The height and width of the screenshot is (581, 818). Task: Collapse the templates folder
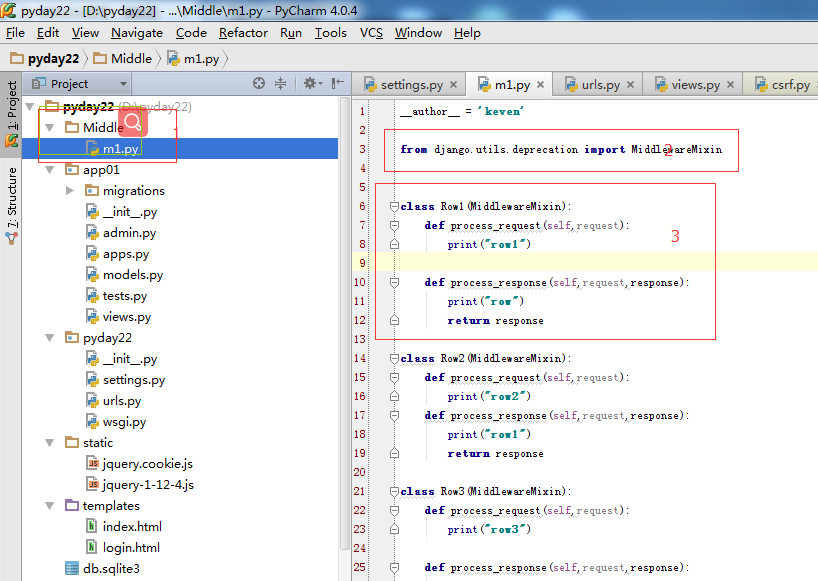pyautogui.click(x=50, y=506)
